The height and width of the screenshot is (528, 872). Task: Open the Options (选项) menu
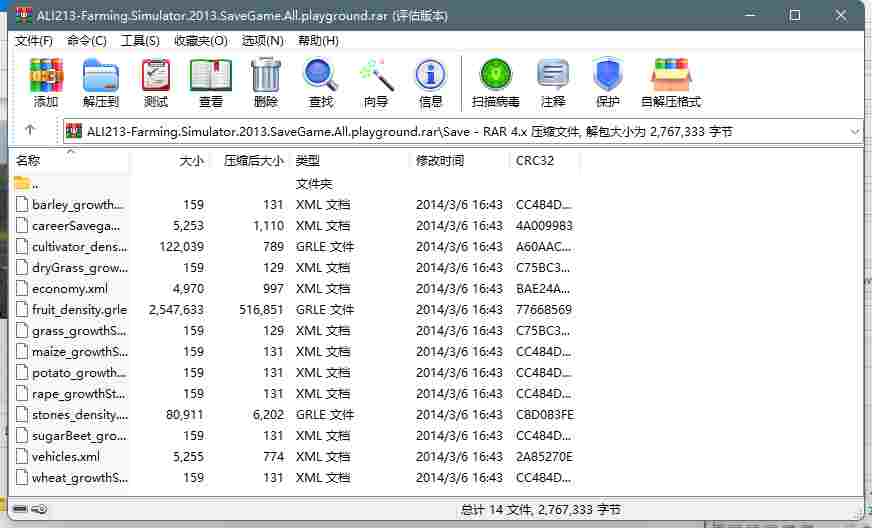262,41
